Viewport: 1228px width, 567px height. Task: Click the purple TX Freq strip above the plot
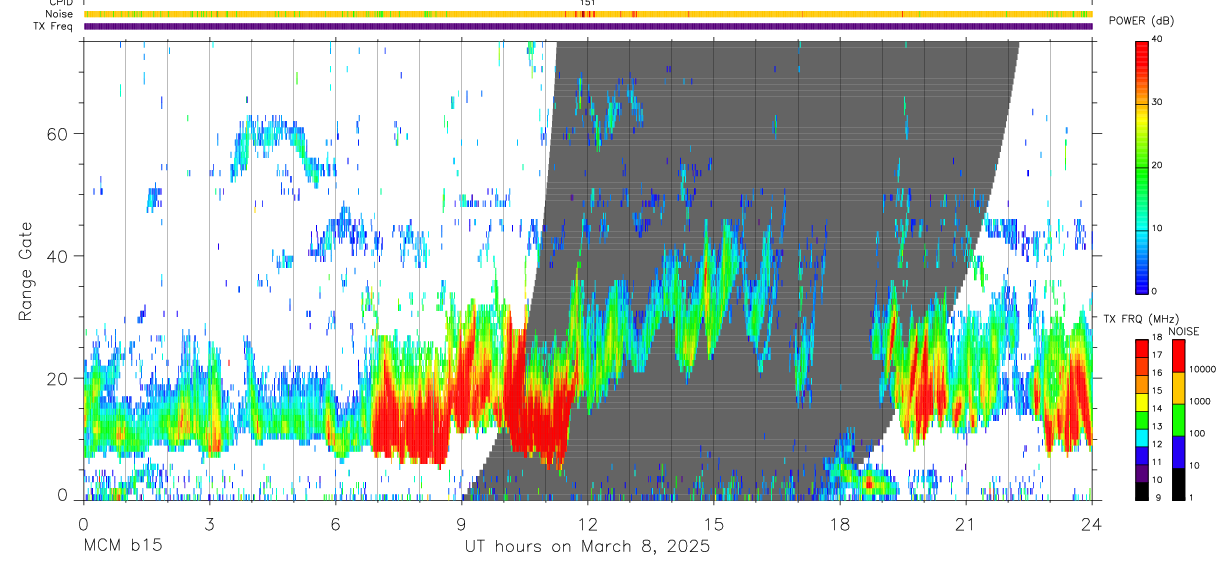coord(588,26)
